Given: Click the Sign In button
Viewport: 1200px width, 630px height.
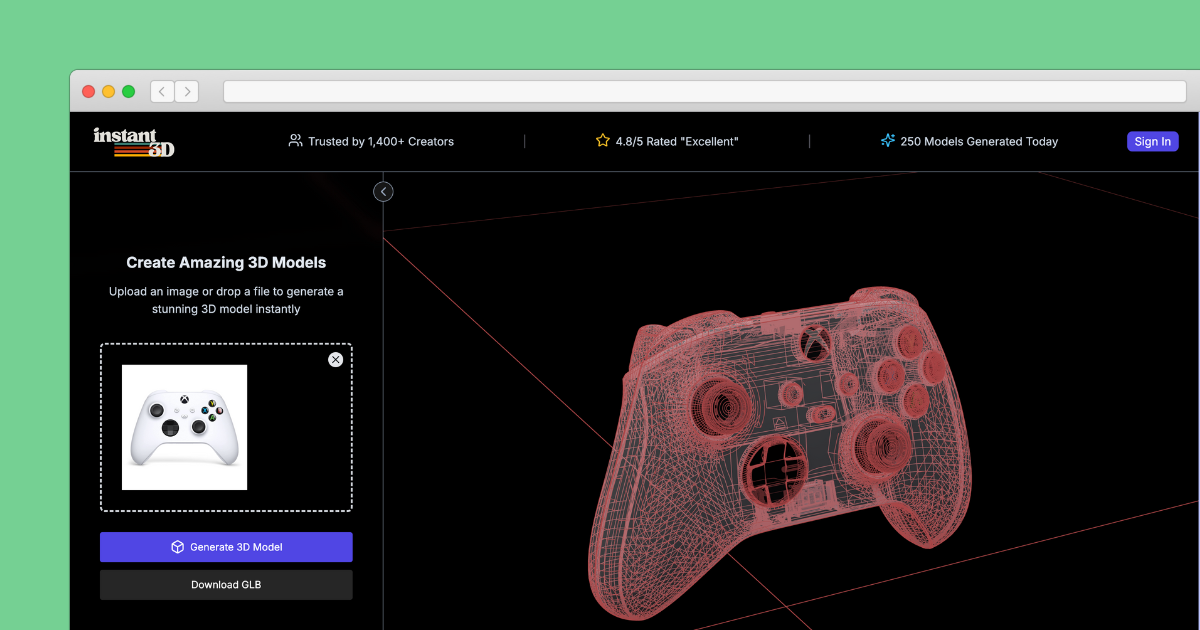Looking at the screenshot, I should [x=1152, y=141].
